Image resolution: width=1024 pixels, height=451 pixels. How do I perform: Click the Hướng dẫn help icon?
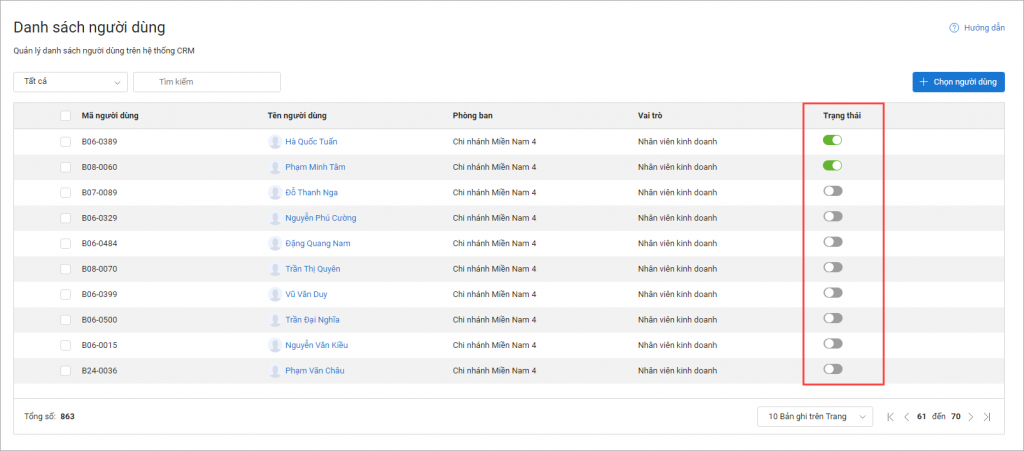(953, 28)
